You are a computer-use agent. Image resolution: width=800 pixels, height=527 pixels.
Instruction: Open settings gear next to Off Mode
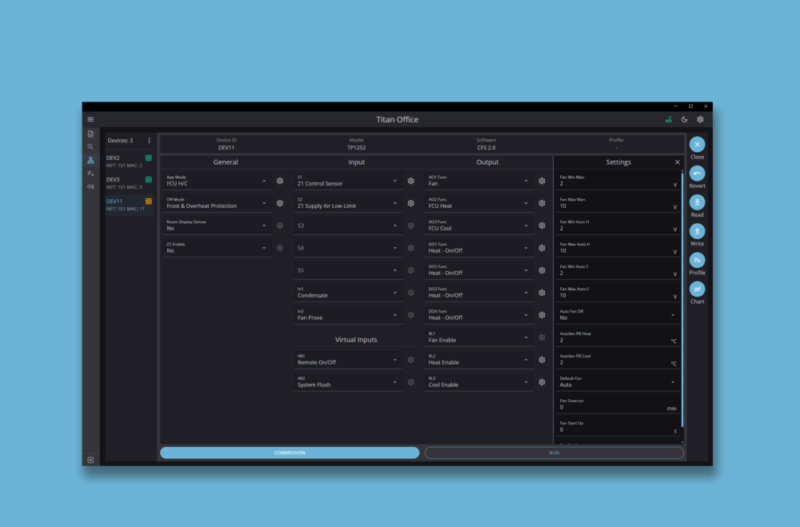click(280, 203)
